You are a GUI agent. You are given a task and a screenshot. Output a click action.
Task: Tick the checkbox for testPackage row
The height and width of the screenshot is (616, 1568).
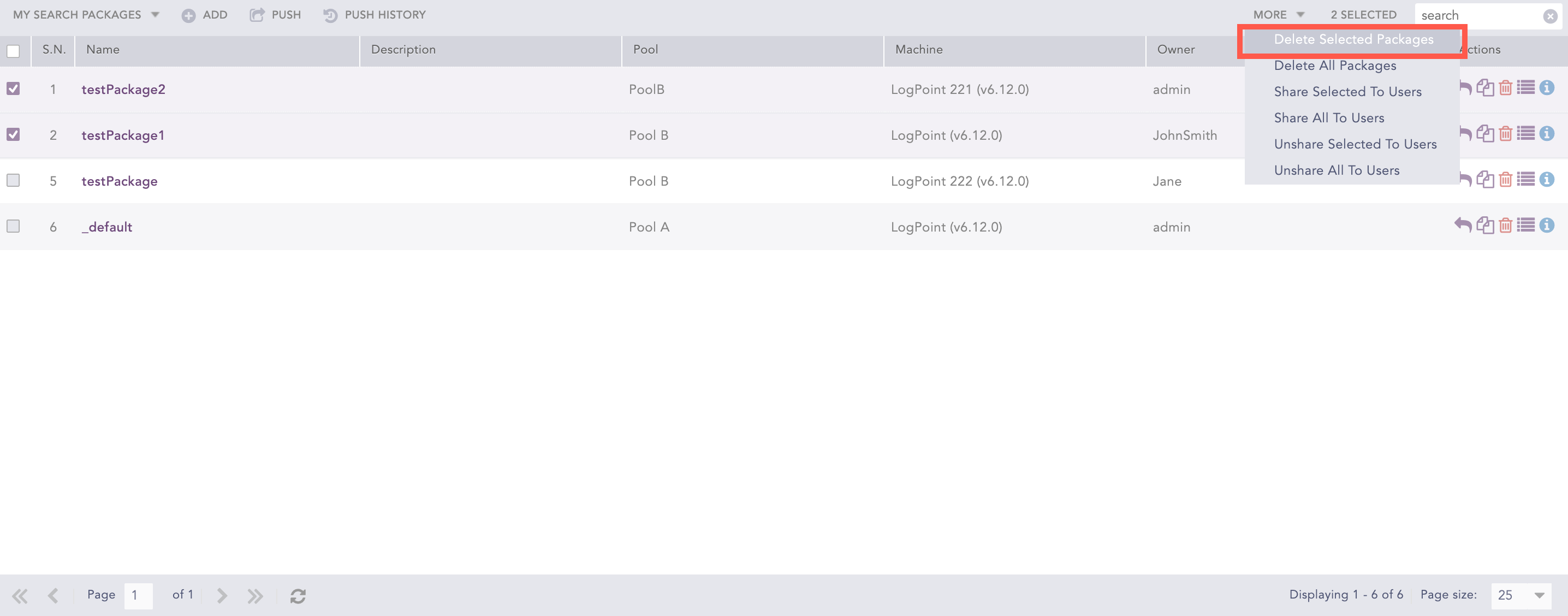14,180
